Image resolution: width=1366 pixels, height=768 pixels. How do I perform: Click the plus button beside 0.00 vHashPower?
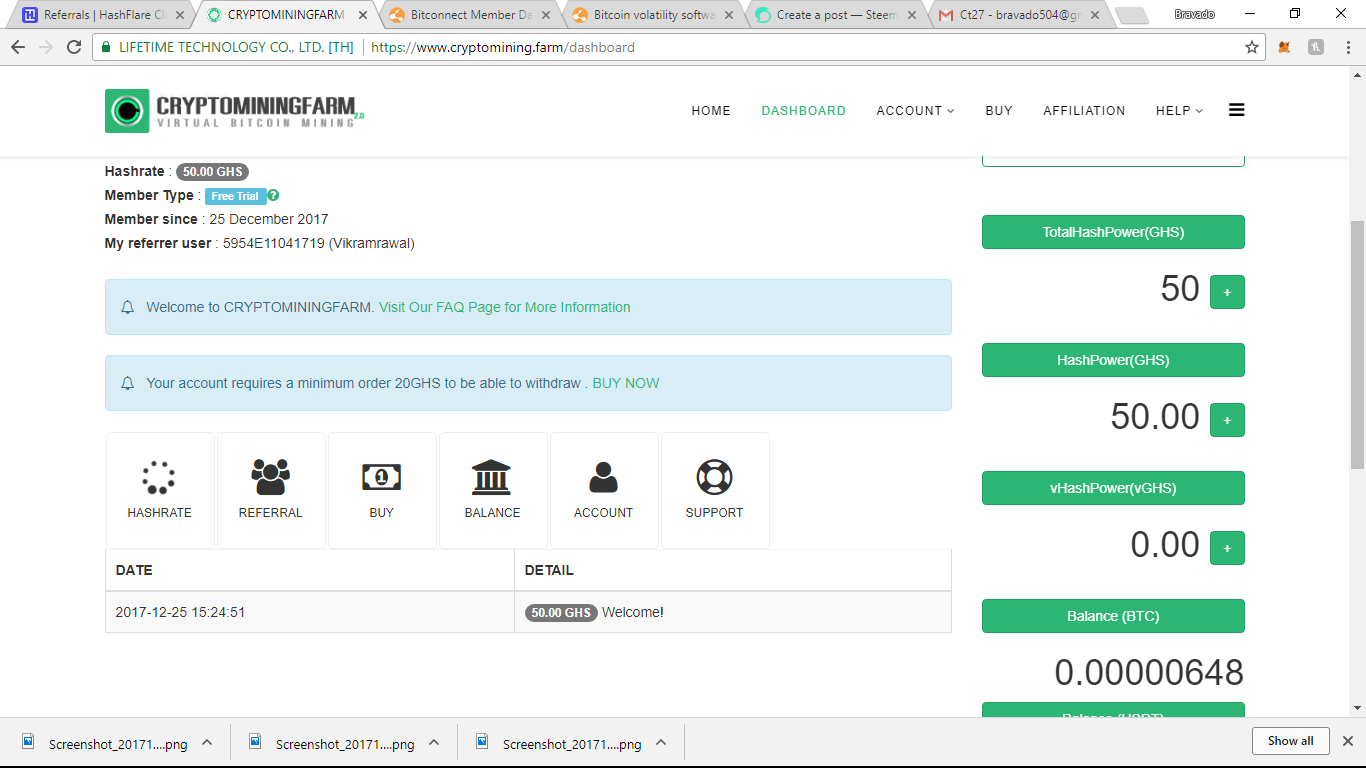[x=1227, y=548]
